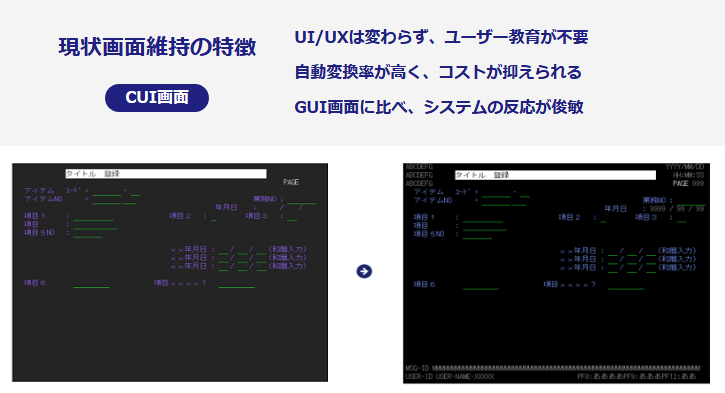
Task: Click the 項目××××7 input underline in left screen
Action: point(237,287)
